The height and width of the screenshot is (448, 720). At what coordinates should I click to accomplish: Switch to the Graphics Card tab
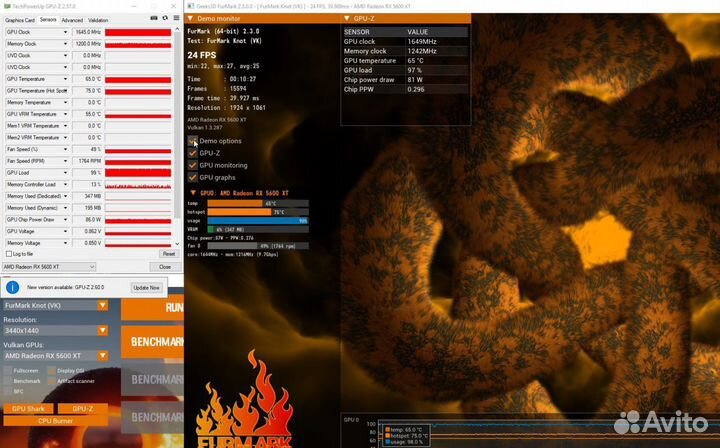[19, 20]
